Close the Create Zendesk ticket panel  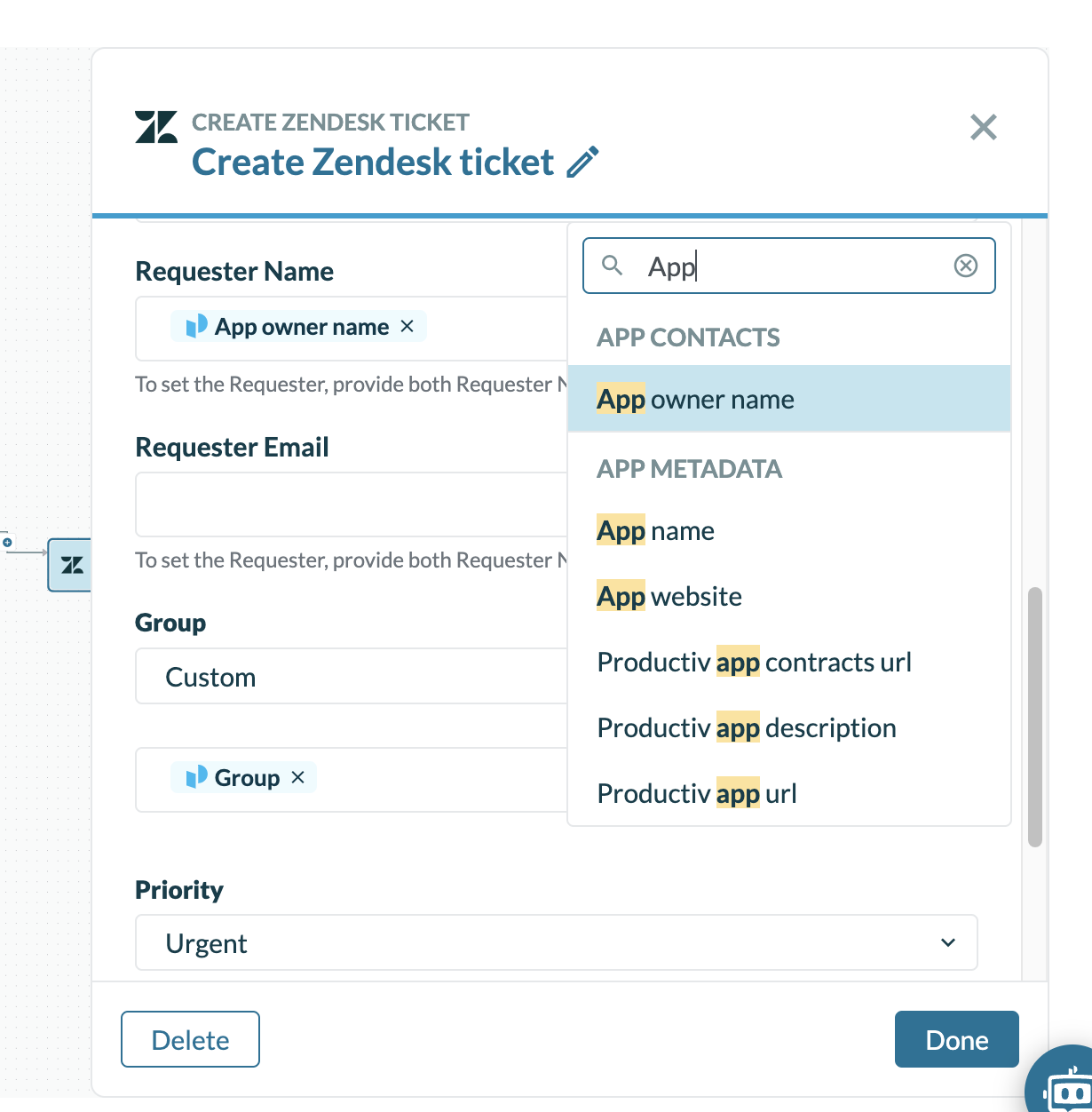click(983, 127)
